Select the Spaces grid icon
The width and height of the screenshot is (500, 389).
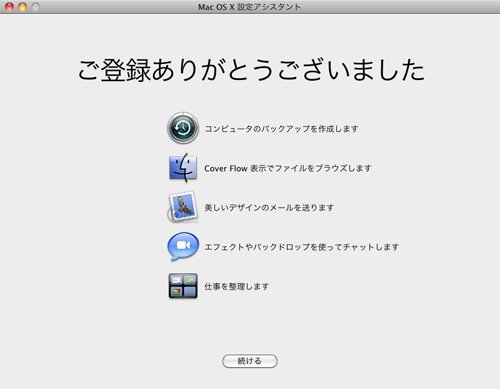[x=183, y=286]
